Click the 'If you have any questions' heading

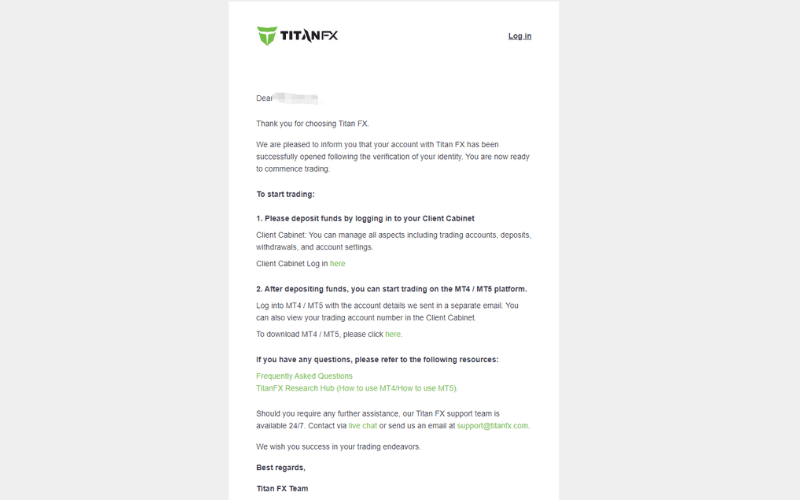[x=377, y=359]
